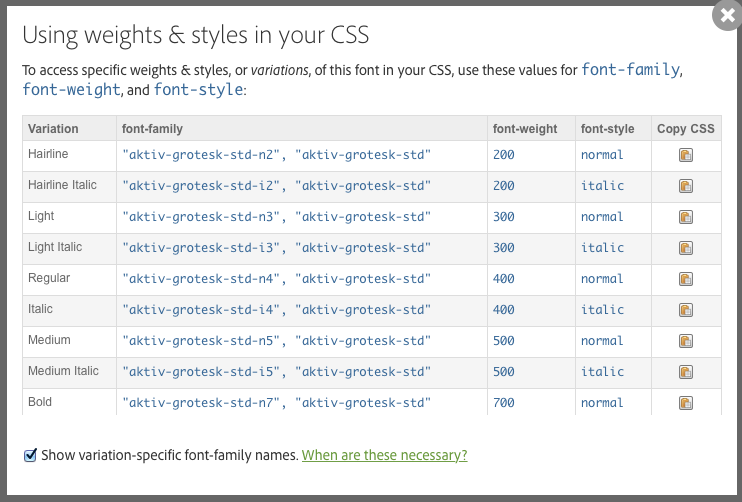Open the 'When are these necessary?' link
This screenshot has width=742, height=502.
point(384,455)
